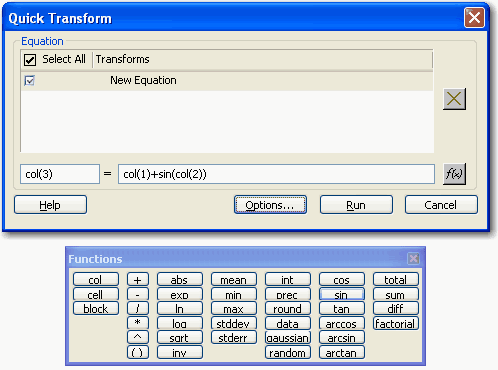This screenshot has height=370, width=498.
Task: Insert the abs function
Action: pos(180,279)
